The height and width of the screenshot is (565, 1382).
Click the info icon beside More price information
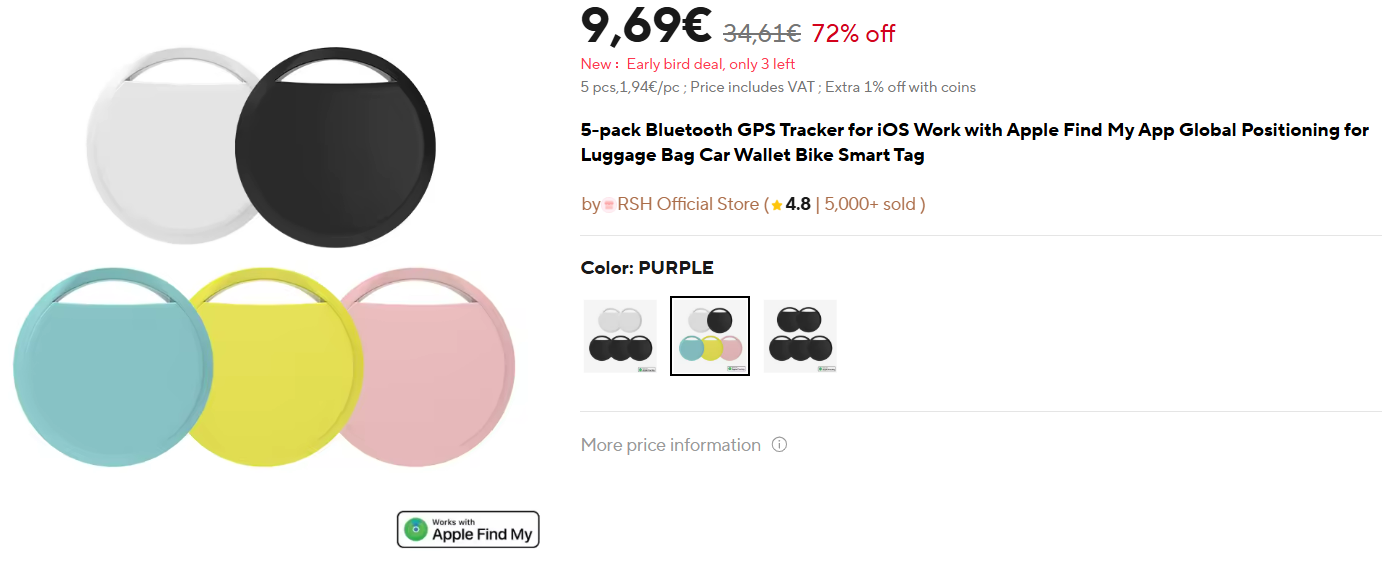tap(779, 445)
